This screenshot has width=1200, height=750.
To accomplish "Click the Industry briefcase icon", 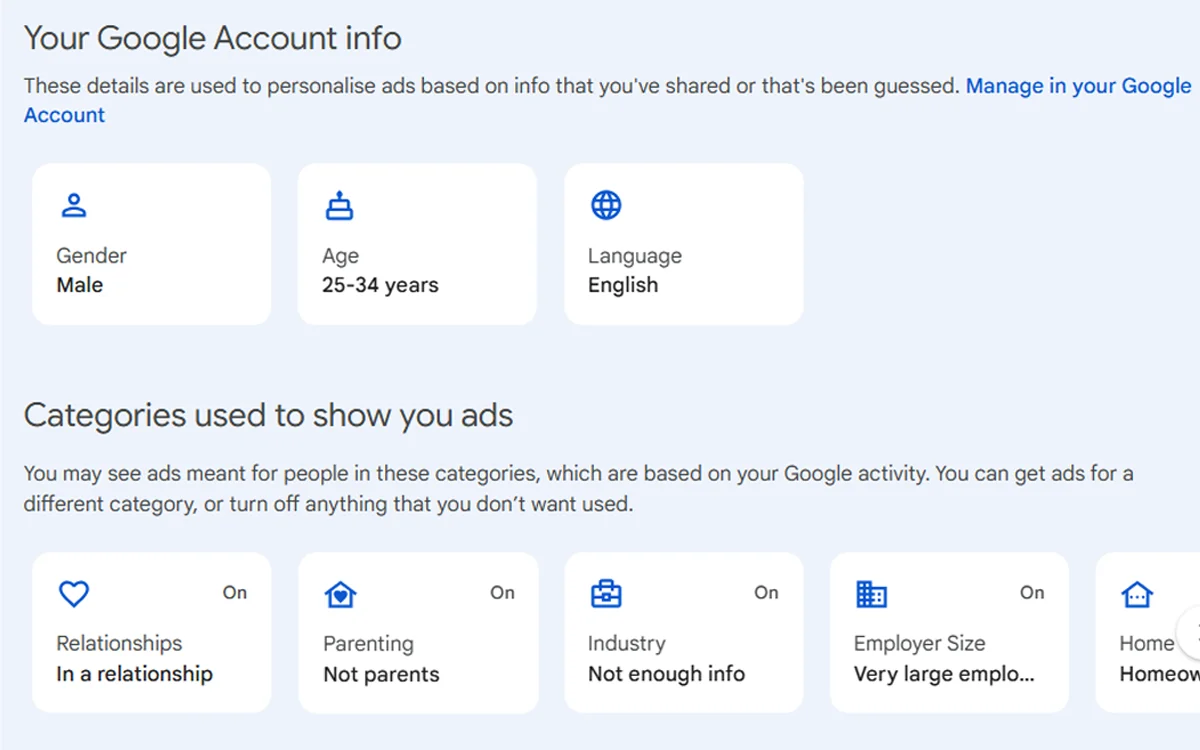I will point(606,594).
